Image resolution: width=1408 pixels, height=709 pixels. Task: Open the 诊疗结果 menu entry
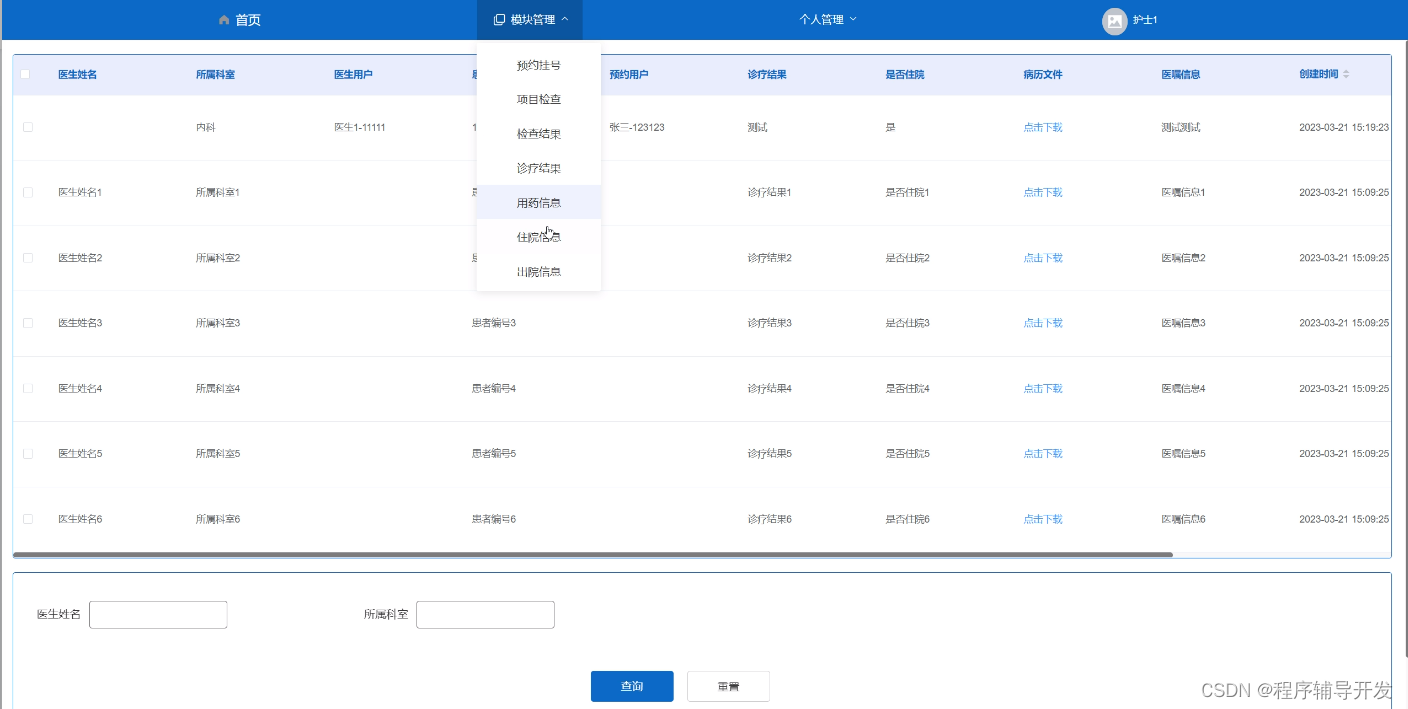coord(539,168)
